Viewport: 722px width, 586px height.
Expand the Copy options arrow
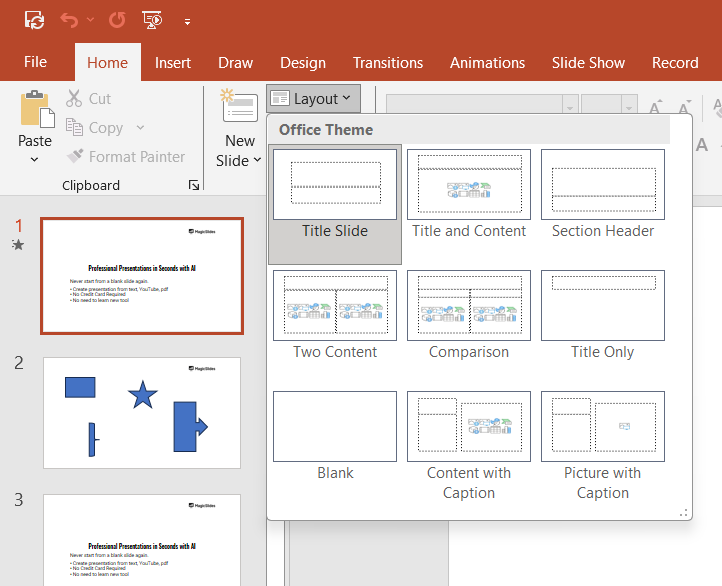140,128
